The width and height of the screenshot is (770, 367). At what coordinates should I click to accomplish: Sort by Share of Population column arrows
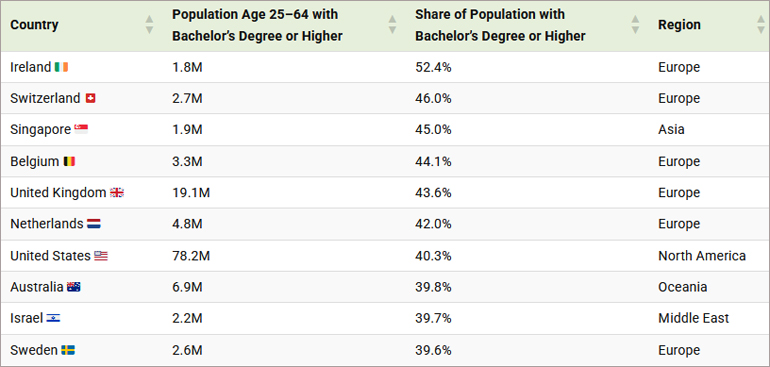(x=635, y=25)
